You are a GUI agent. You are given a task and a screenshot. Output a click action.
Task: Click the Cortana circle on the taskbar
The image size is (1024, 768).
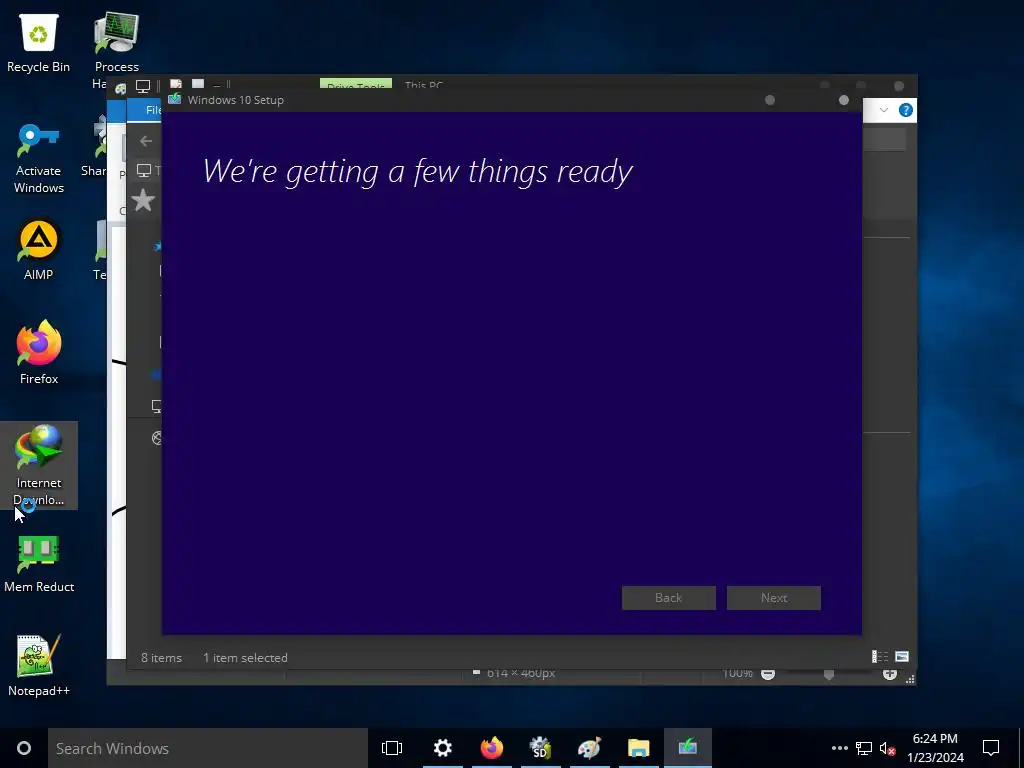coord(24,748)
